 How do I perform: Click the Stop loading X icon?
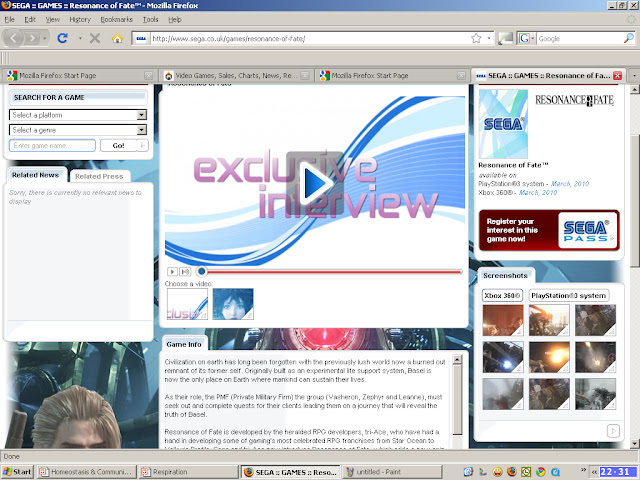pyautogui.click(x=95, y=38)
